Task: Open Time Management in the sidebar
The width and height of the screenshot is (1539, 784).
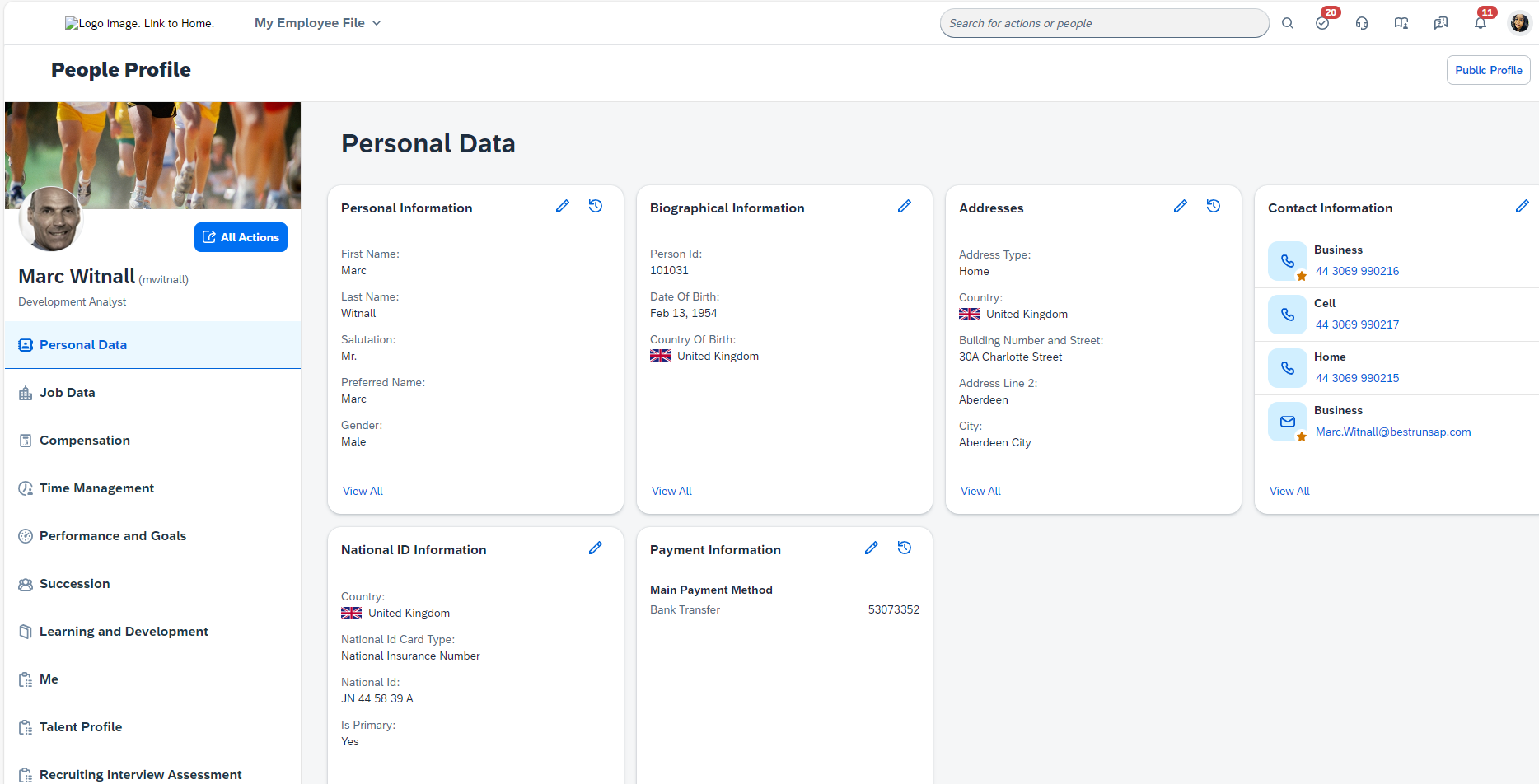Action: (152, 488)
